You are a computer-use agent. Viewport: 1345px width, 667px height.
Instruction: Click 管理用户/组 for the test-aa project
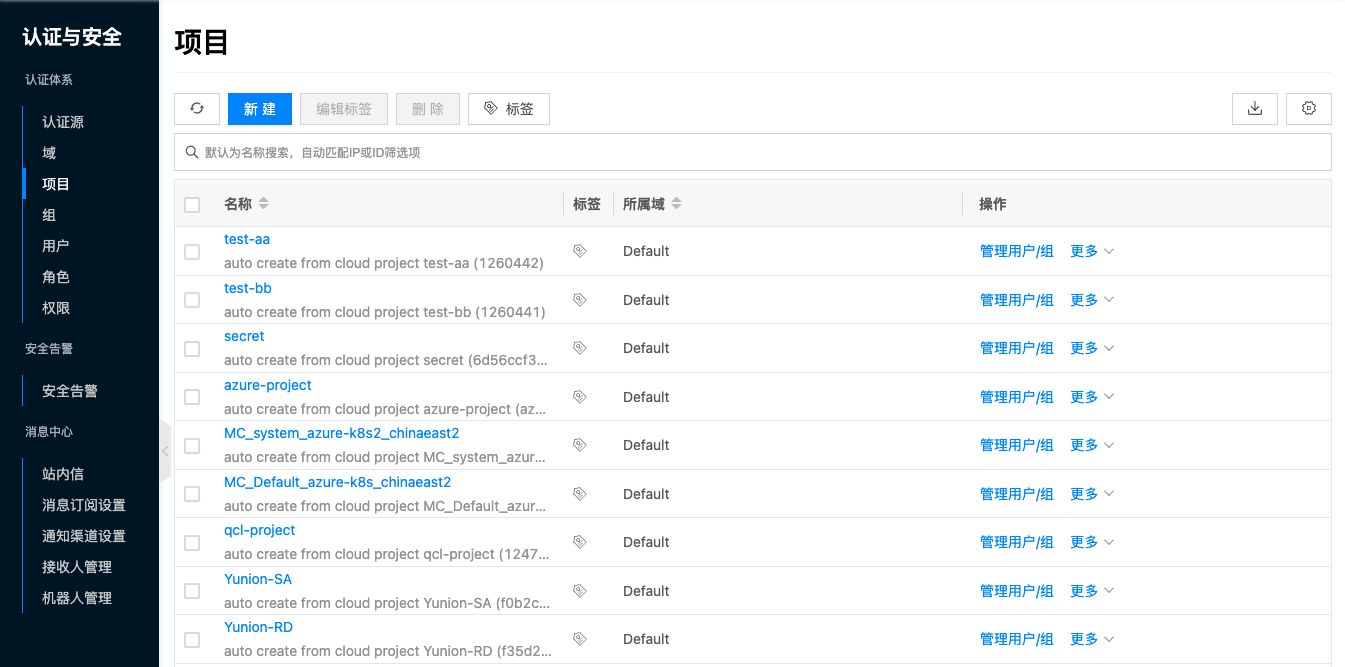[1016, 251]
